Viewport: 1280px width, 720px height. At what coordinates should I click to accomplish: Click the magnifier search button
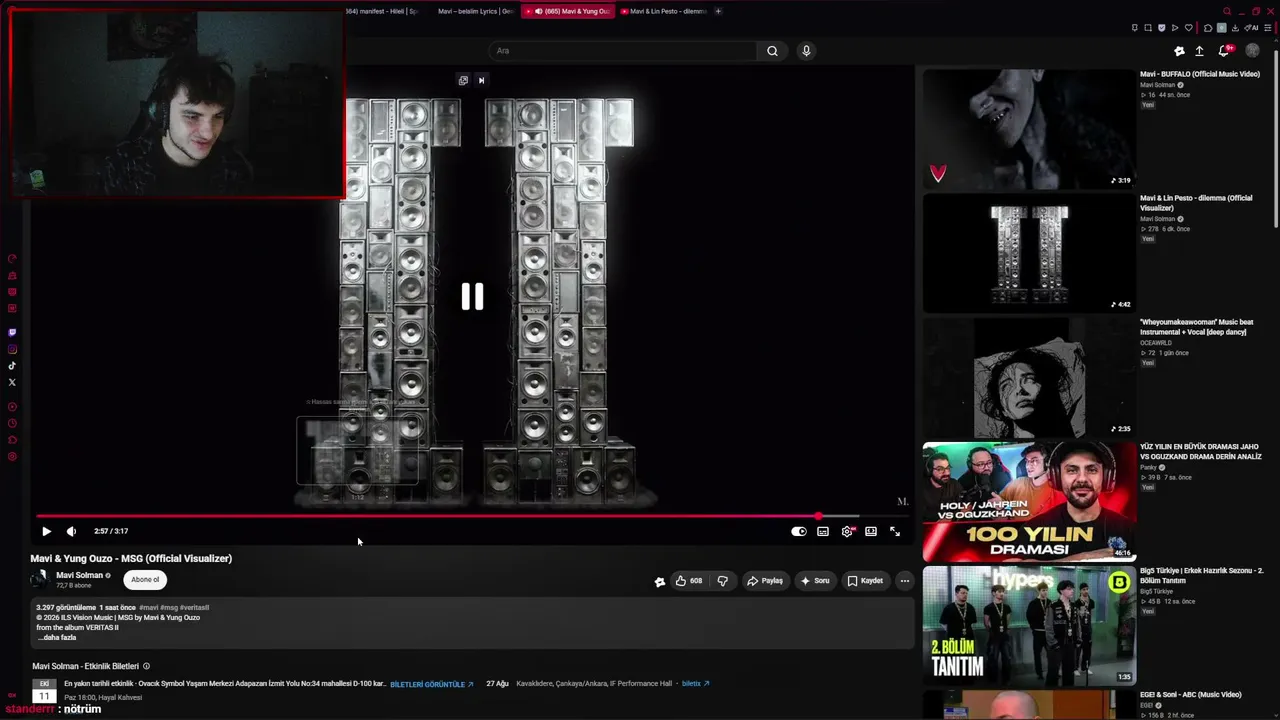(x=772, y=51)
